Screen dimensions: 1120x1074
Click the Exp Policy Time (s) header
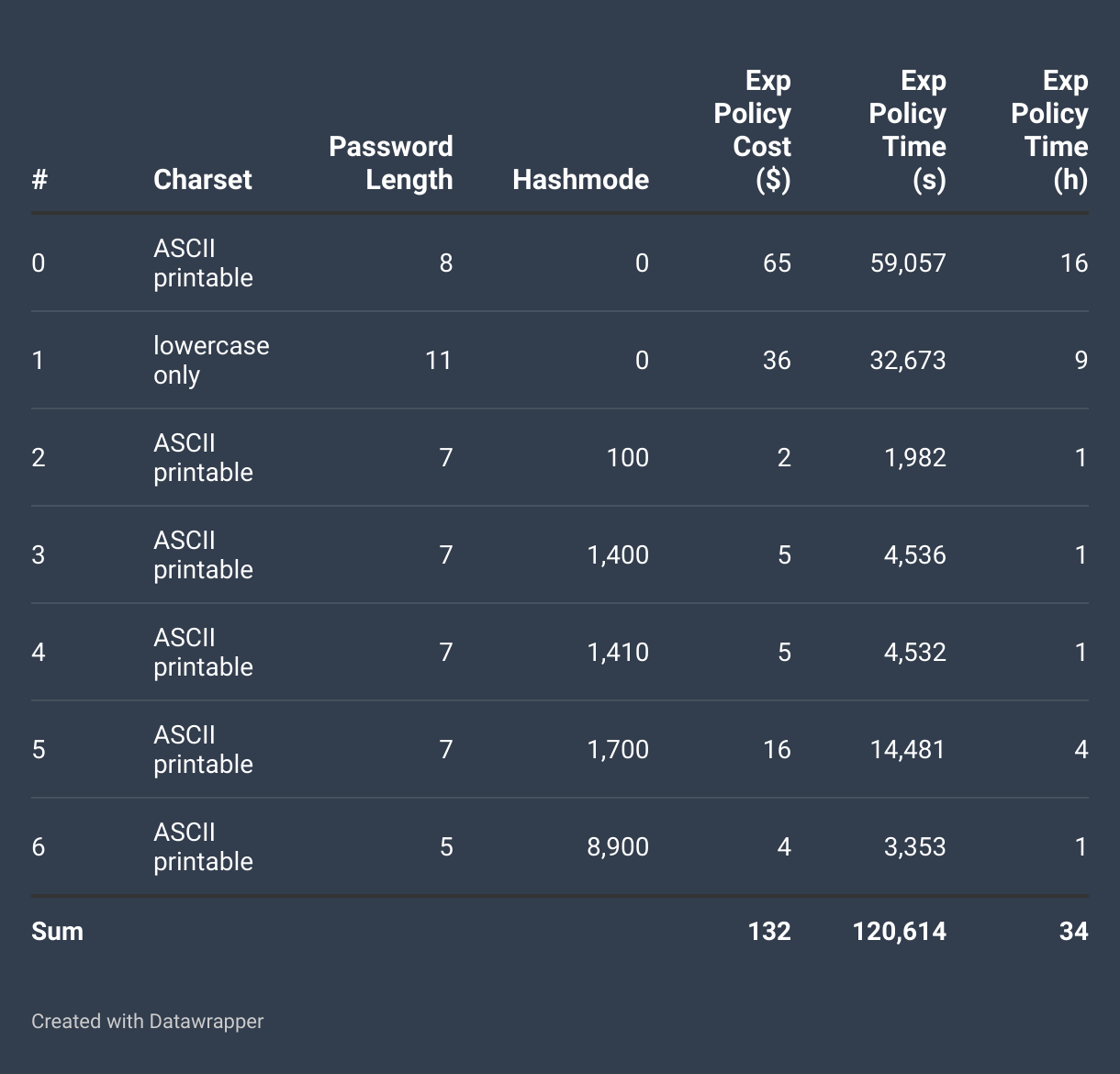click(x=908, y=129)
